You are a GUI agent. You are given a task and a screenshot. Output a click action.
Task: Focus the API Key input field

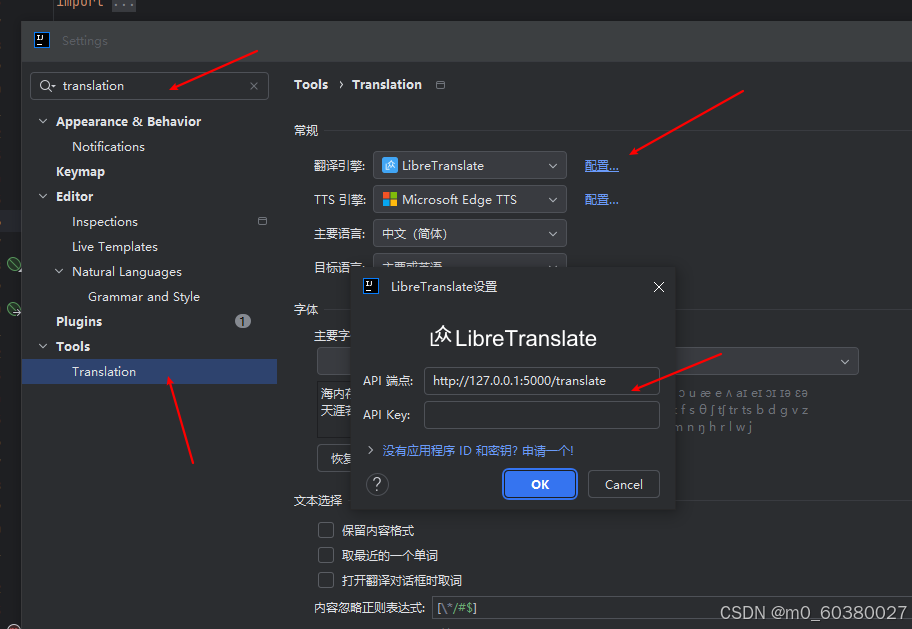pos(542,415)
